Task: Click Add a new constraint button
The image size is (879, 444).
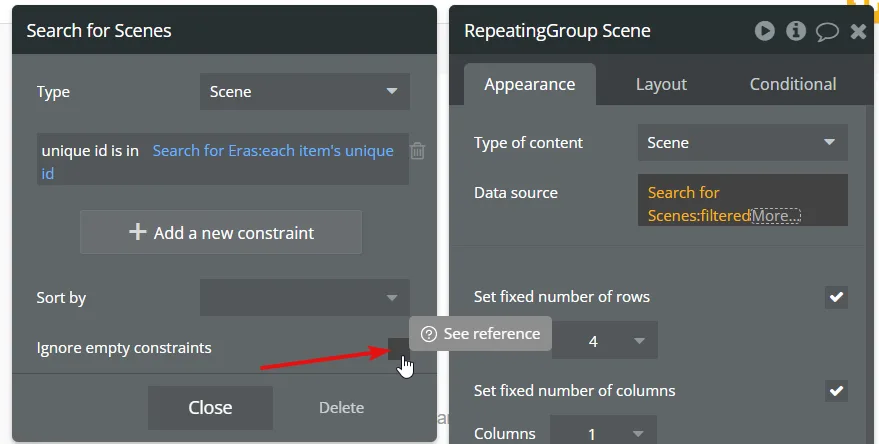Action: (x=221, y=232)
